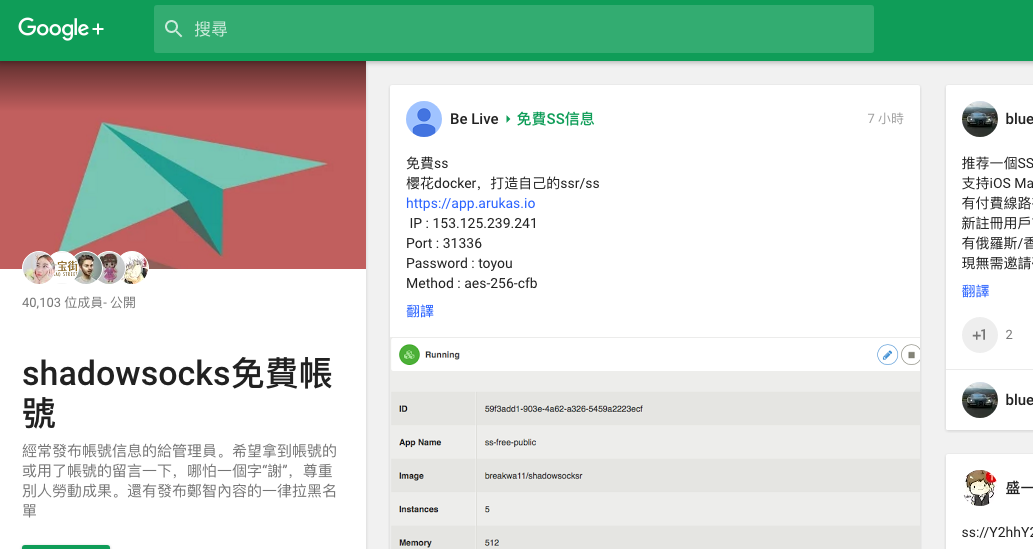Click the bearded man member avatar
Viewport: 1033px width, 549px height.
(x=86, y=268)
